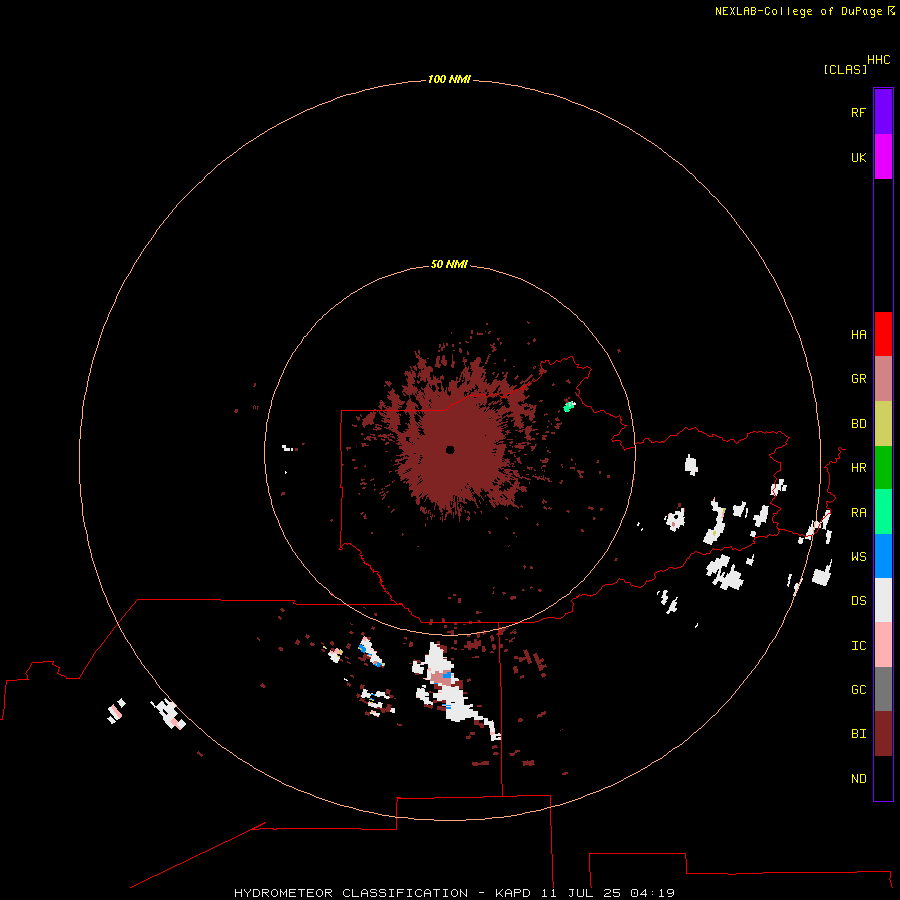Click the DS legend label

pyautogui.click(x=858, y=600)
